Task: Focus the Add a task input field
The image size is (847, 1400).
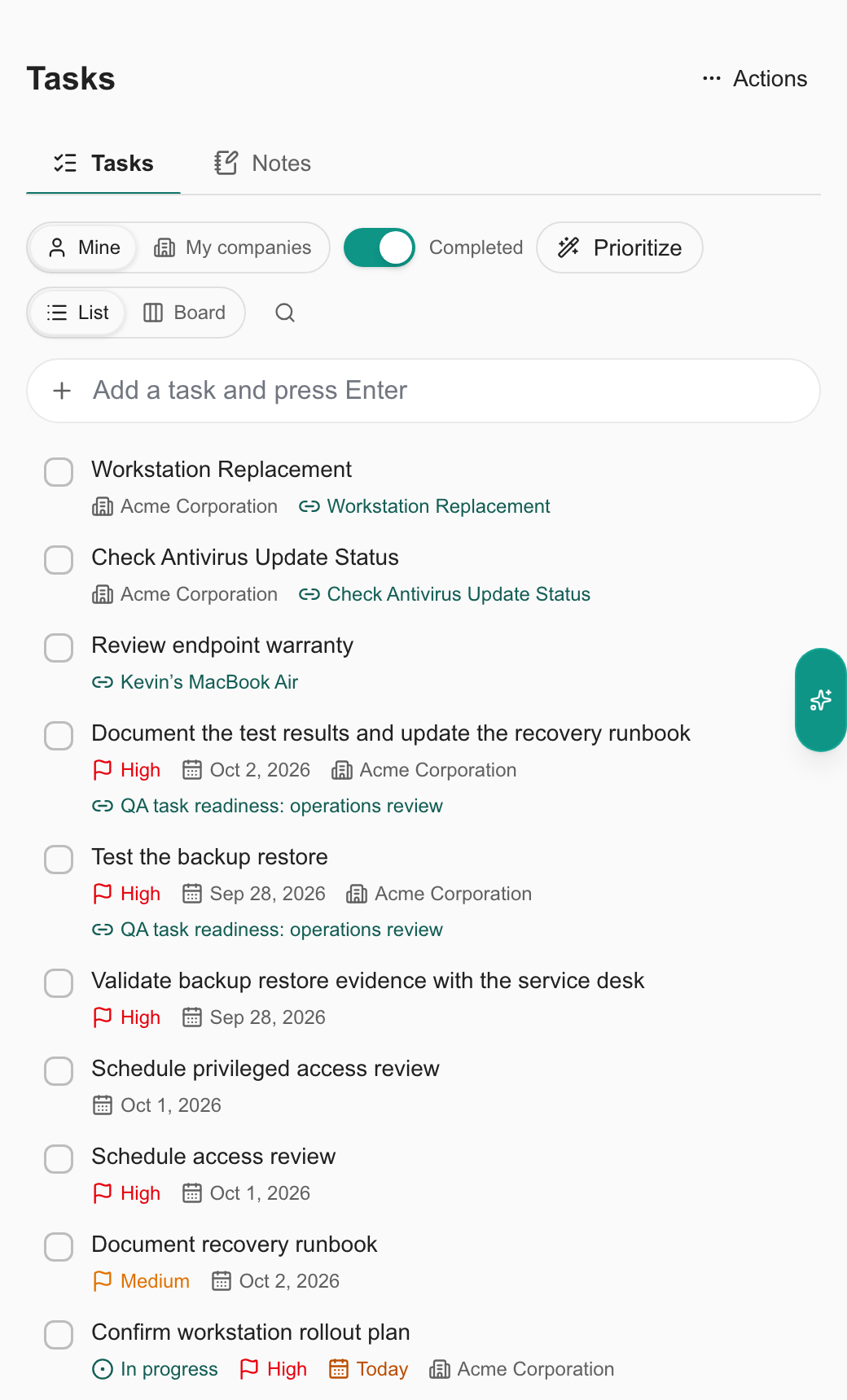Action: 423,391
